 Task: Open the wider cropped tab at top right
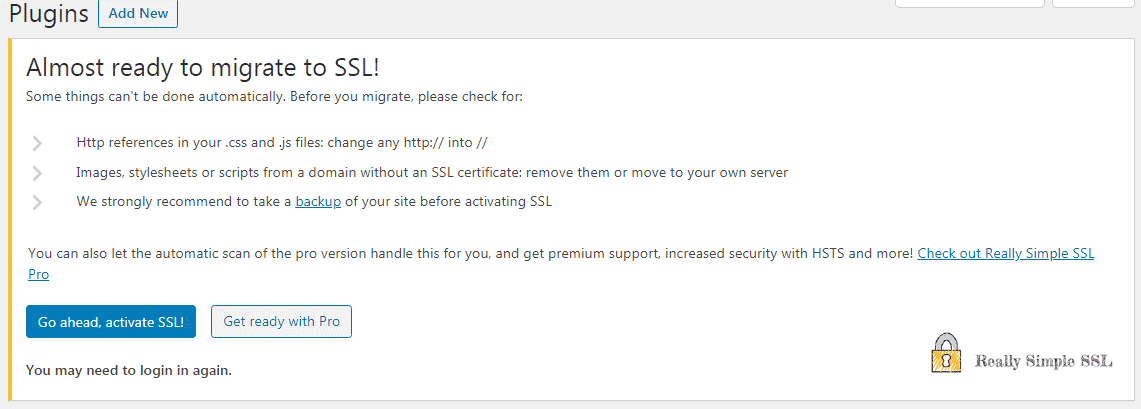coord(968,3)
